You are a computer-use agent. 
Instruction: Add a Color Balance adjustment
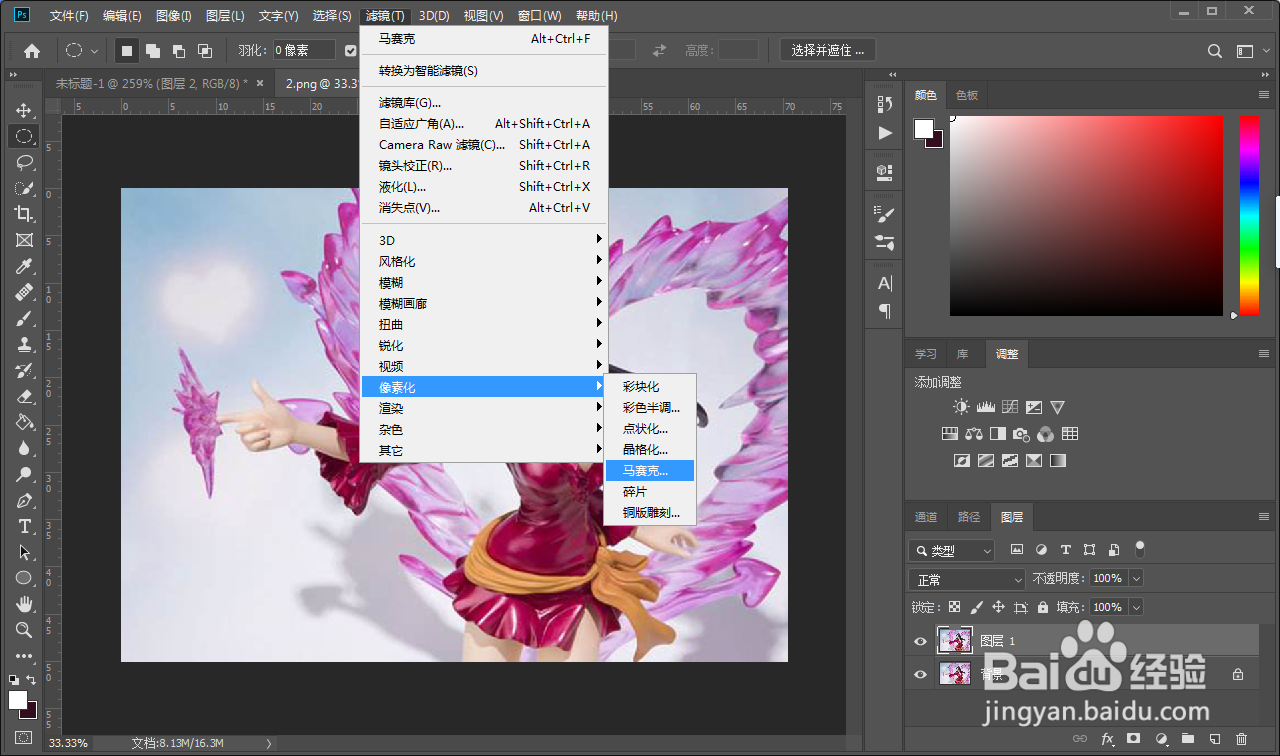pyautogui.click(x=974, y=434)
